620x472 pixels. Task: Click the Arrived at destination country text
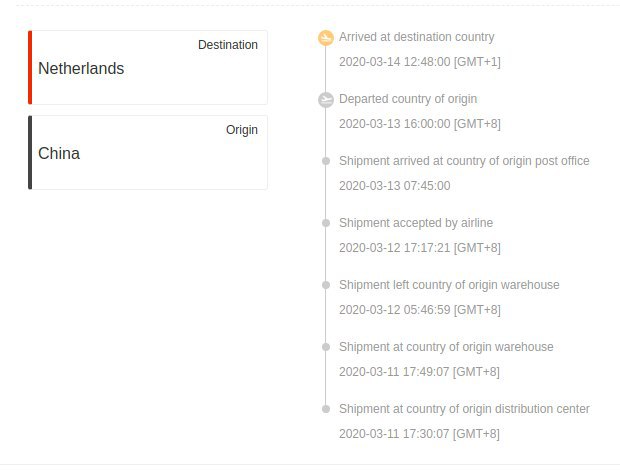pyautogui.click(x=416, y=37)
